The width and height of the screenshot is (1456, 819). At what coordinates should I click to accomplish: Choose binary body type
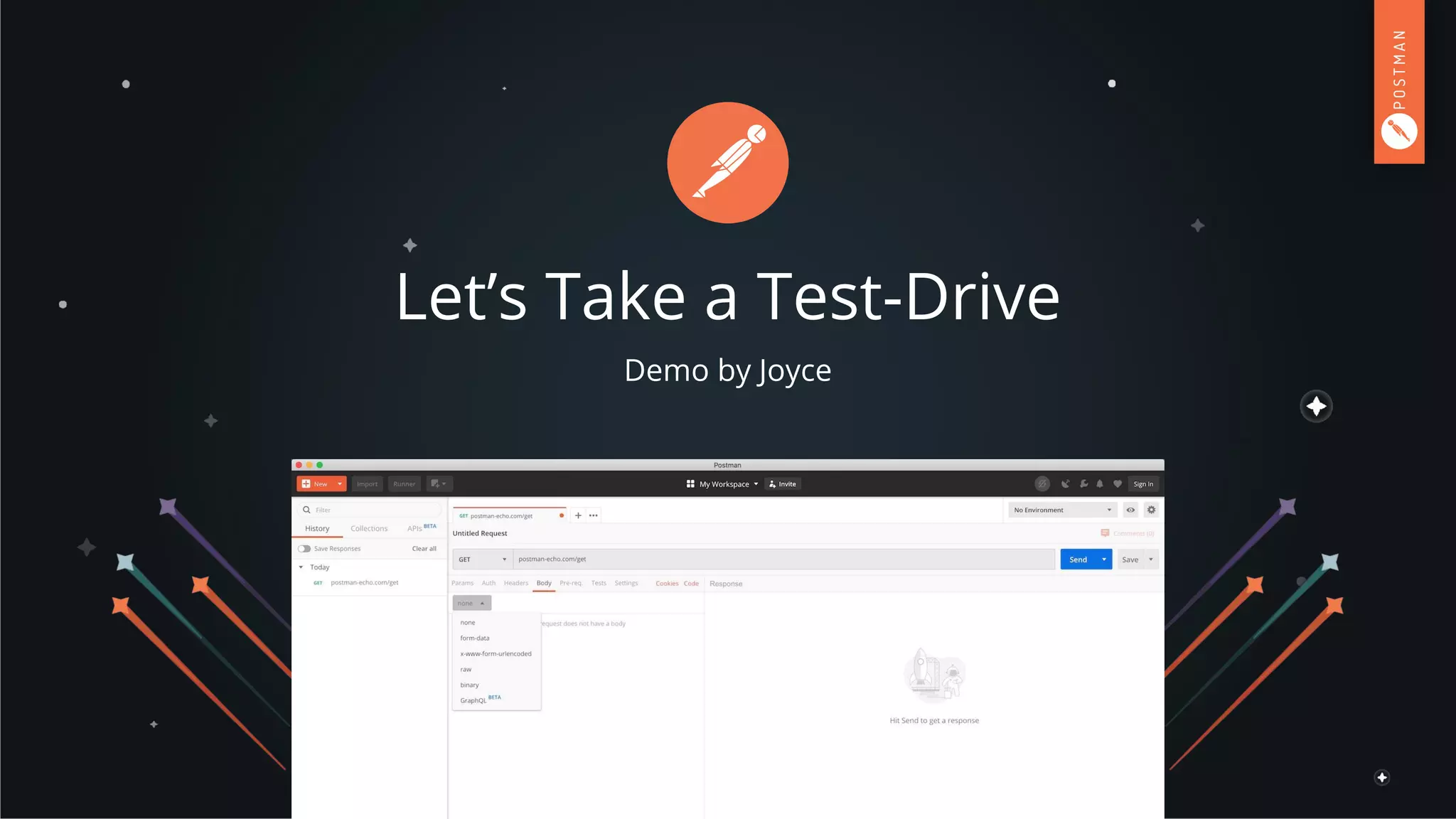pos(496,685)
